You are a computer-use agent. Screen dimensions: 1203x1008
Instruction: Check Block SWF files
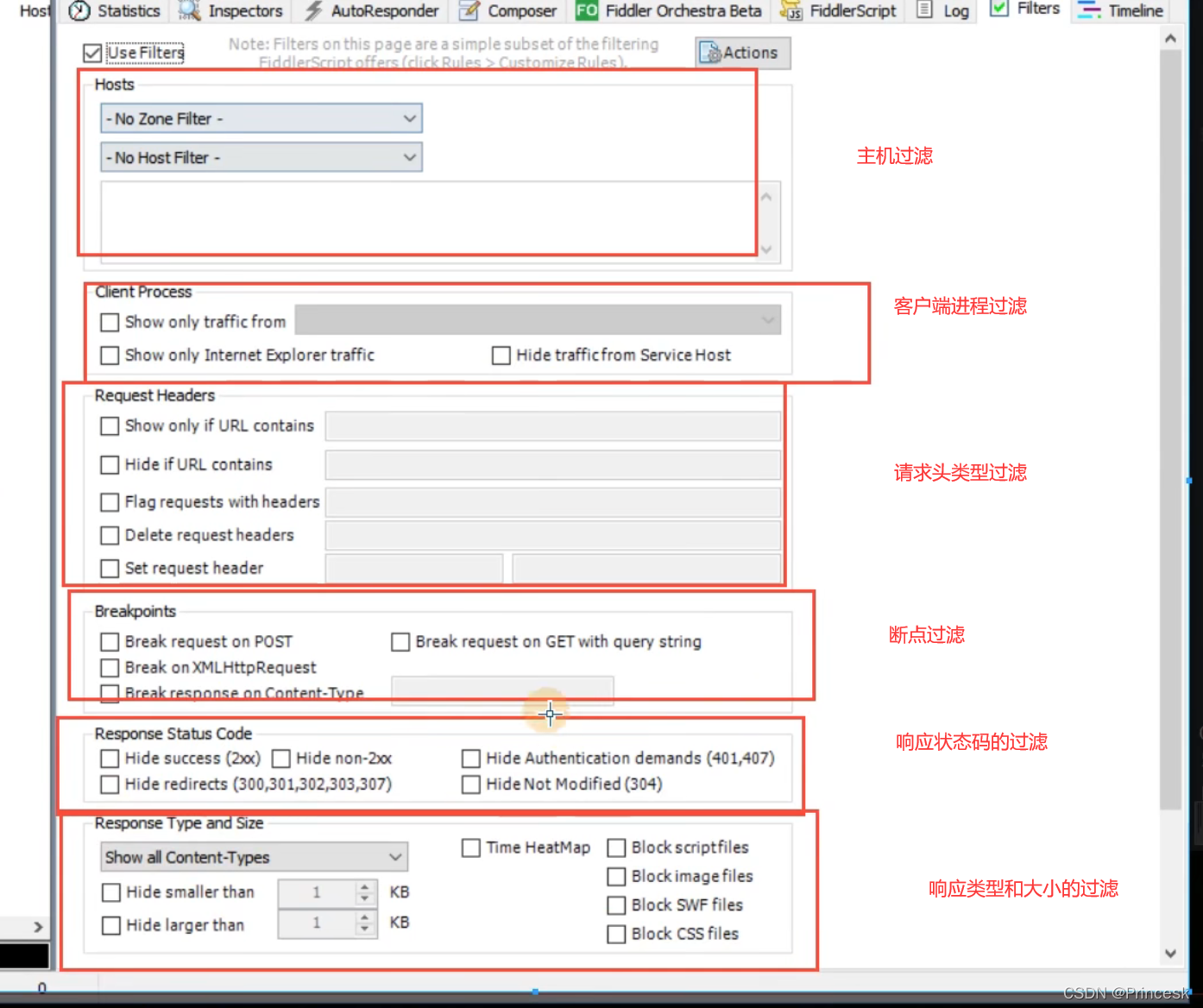(616, 905)
